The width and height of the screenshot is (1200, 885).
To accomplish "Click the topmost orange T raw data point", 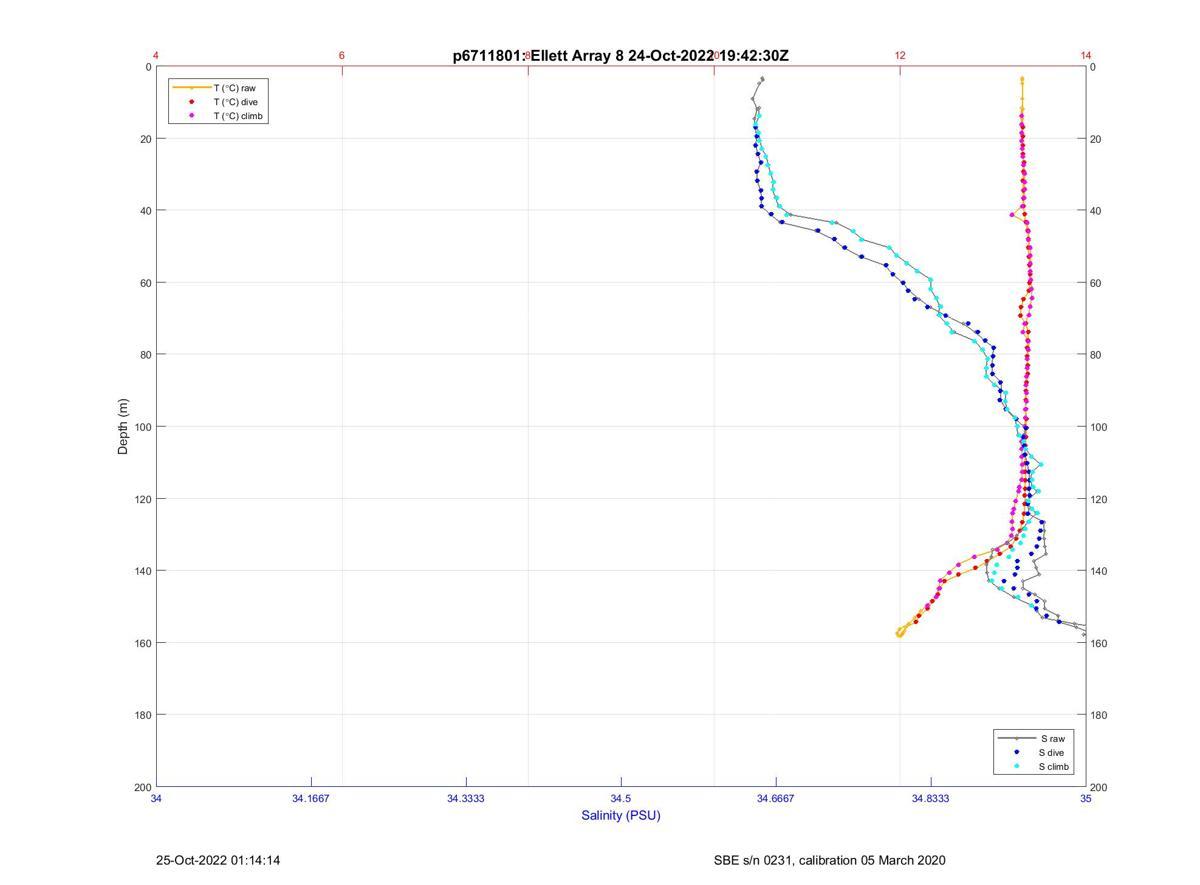I will [1021, 78].
